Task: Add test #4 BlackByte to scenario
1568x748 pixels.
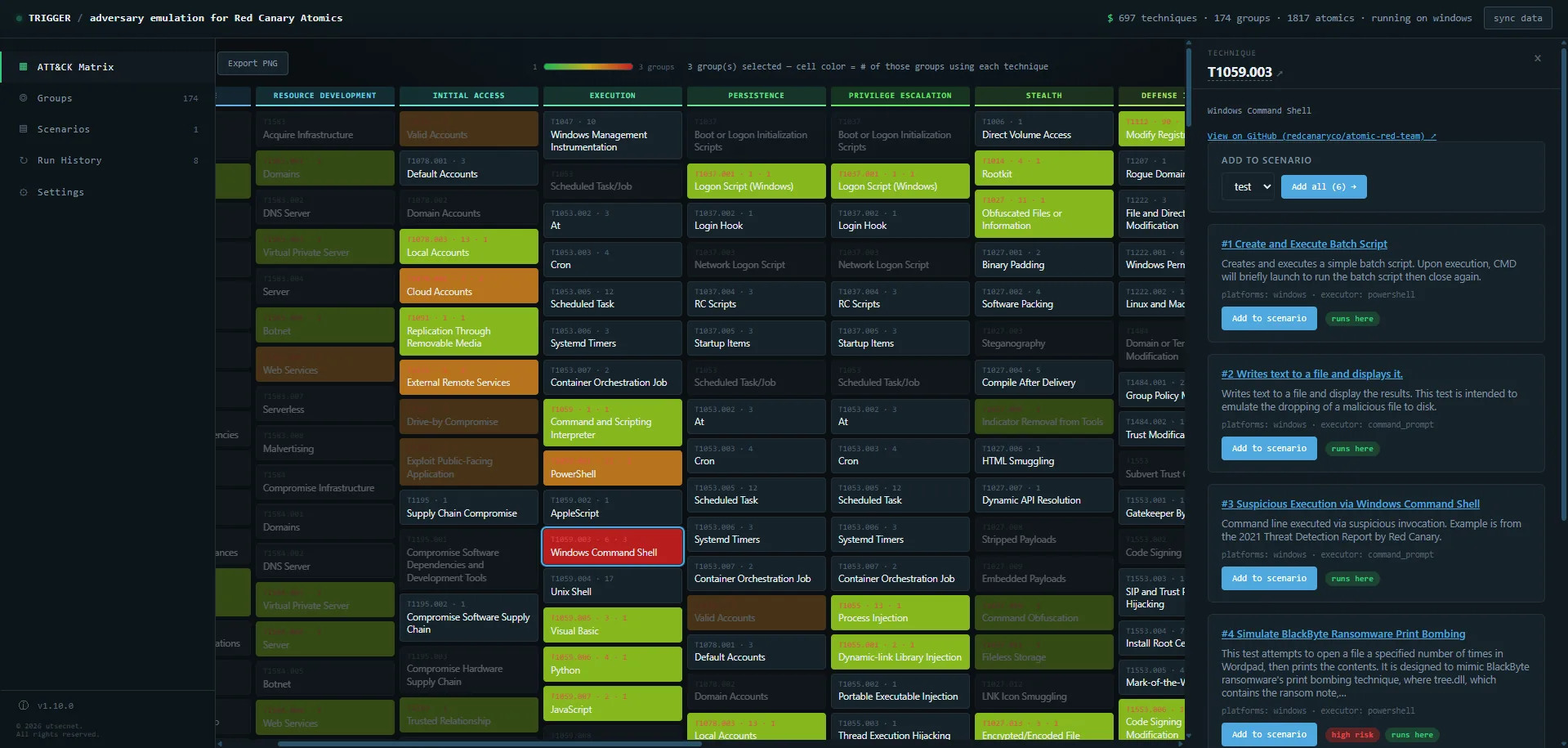Action: (x=1269, y=734)
